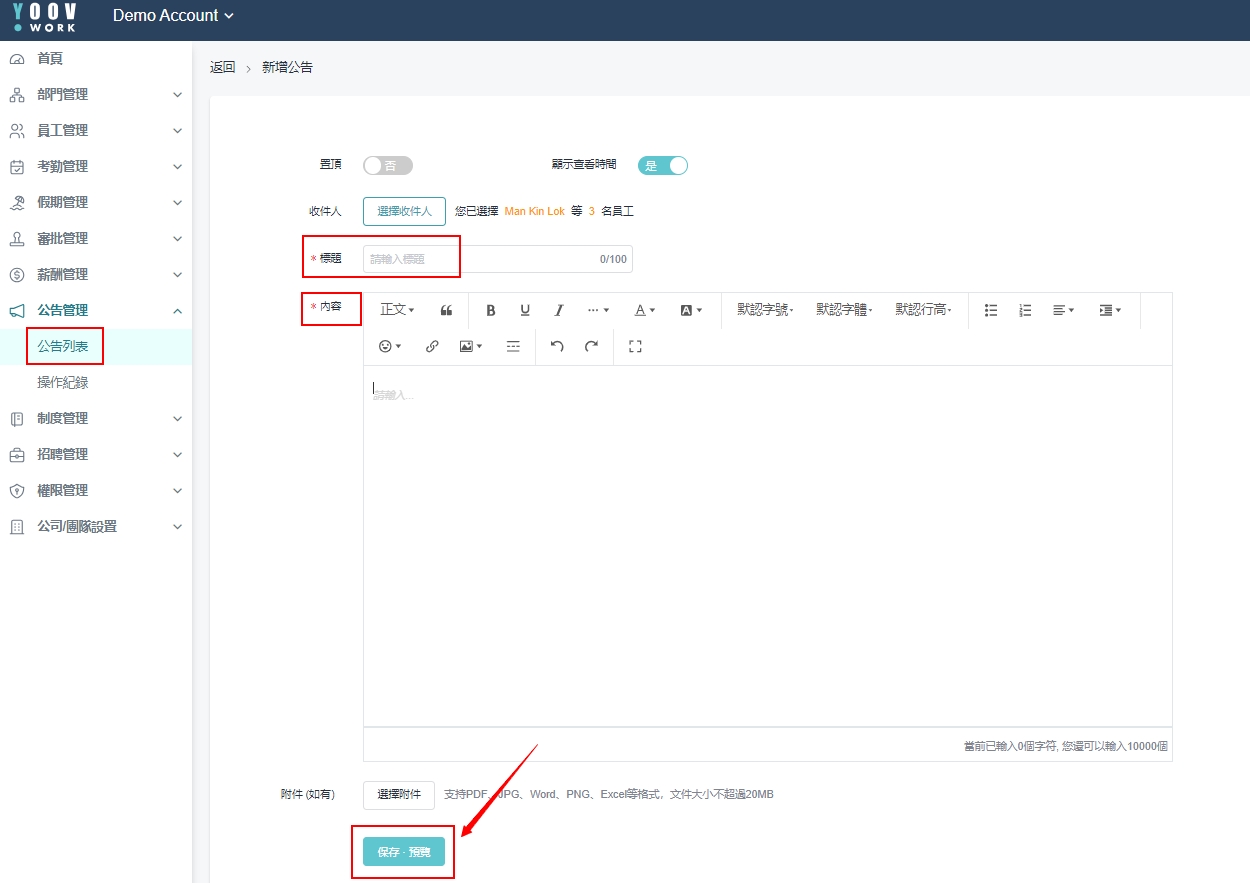This screenshot has width=1250, height=883.
Task: Click the 選擇收件人 button
Action: click(x=404, y=212)
